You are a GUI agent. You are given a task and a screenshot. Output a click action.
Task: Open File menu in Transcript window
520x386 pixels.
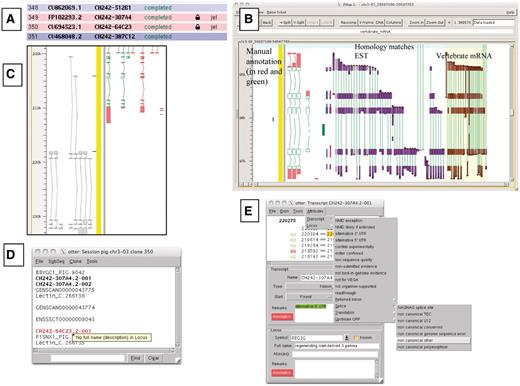click(272, 211)
